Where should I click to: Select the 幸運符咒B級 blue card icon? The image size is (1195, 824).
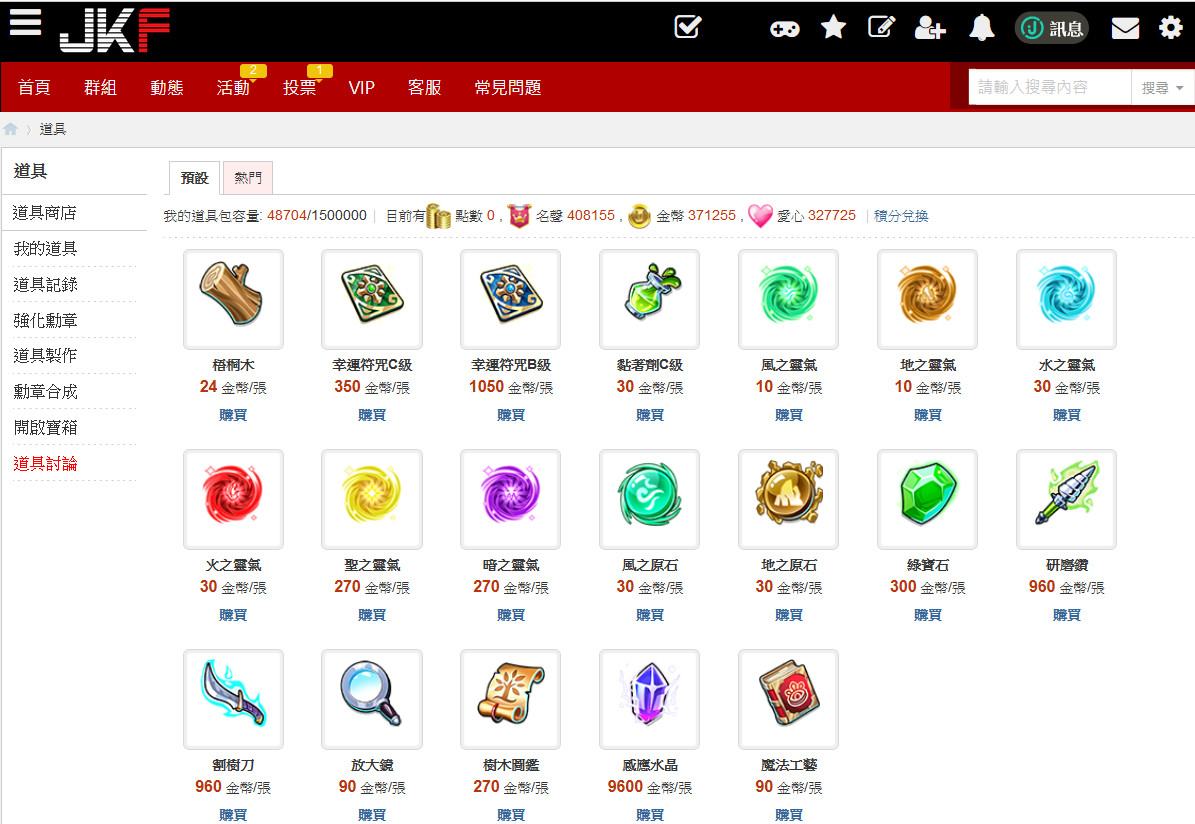click(x=511, y=300)
